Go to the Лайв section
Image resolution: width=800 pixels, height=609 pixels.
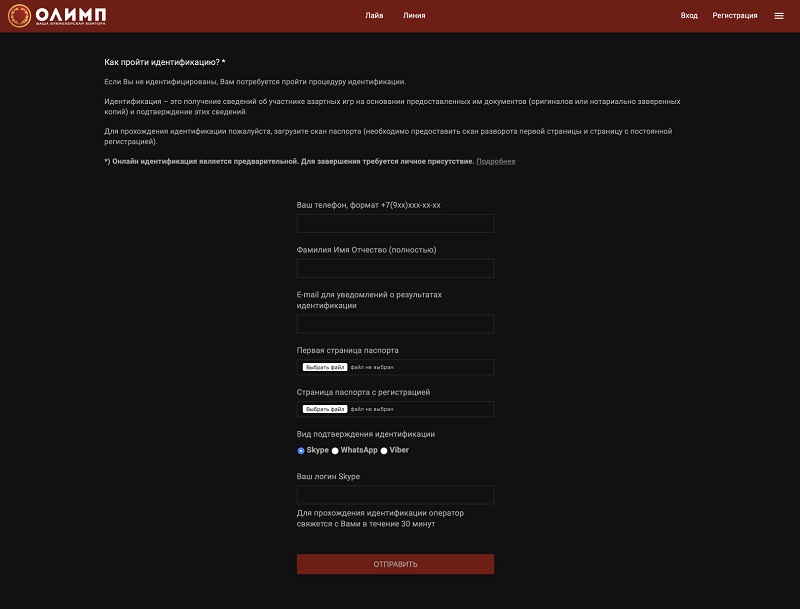point(374,16)
